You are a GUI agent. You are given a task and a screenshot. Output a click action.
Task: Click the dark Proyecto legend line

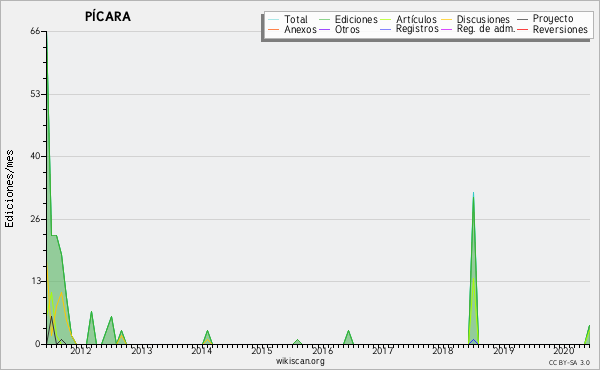522,19
